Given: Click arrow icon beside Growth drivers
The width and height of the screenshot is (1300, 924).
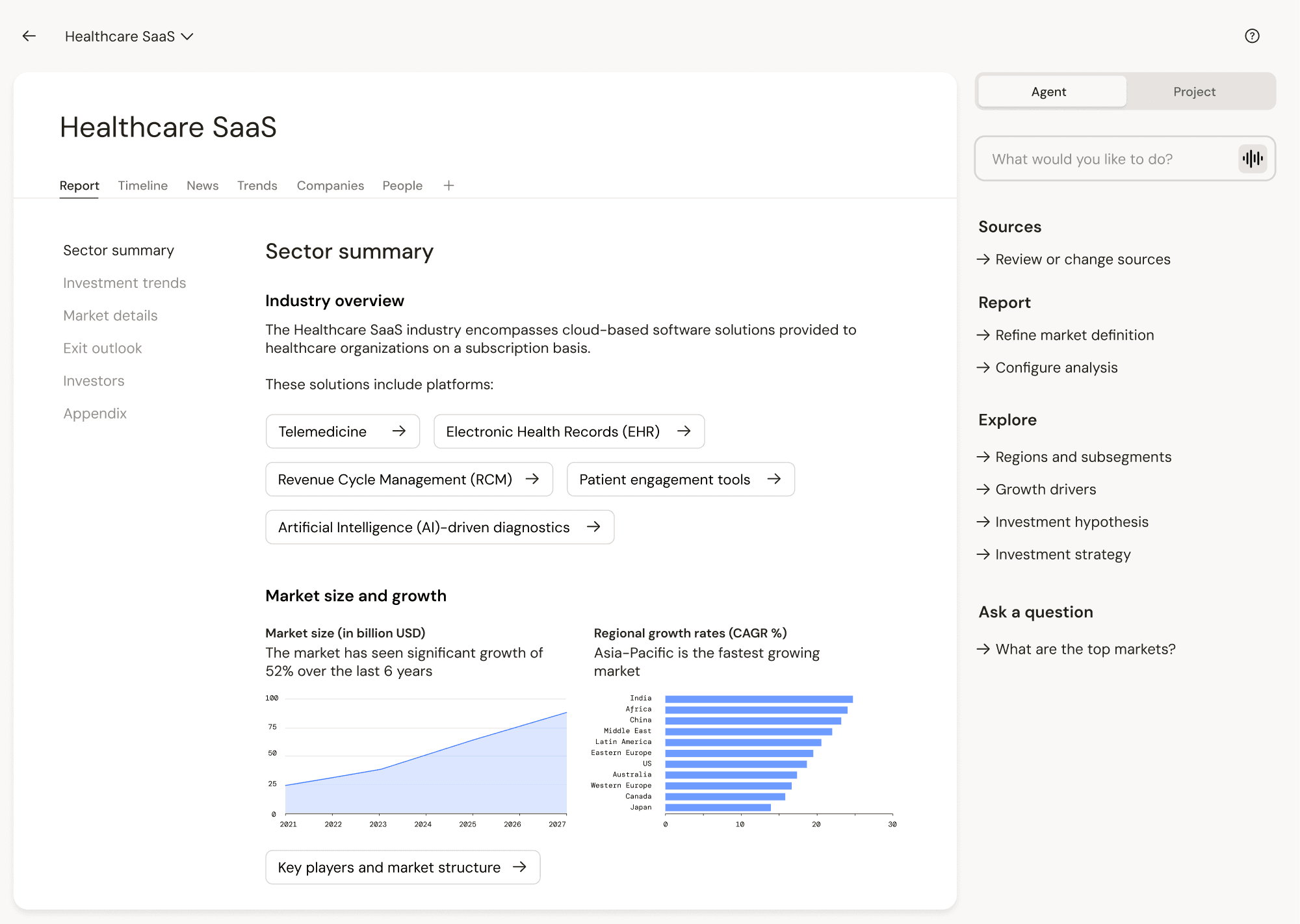Looking at the screenshot, I should 983,489.
